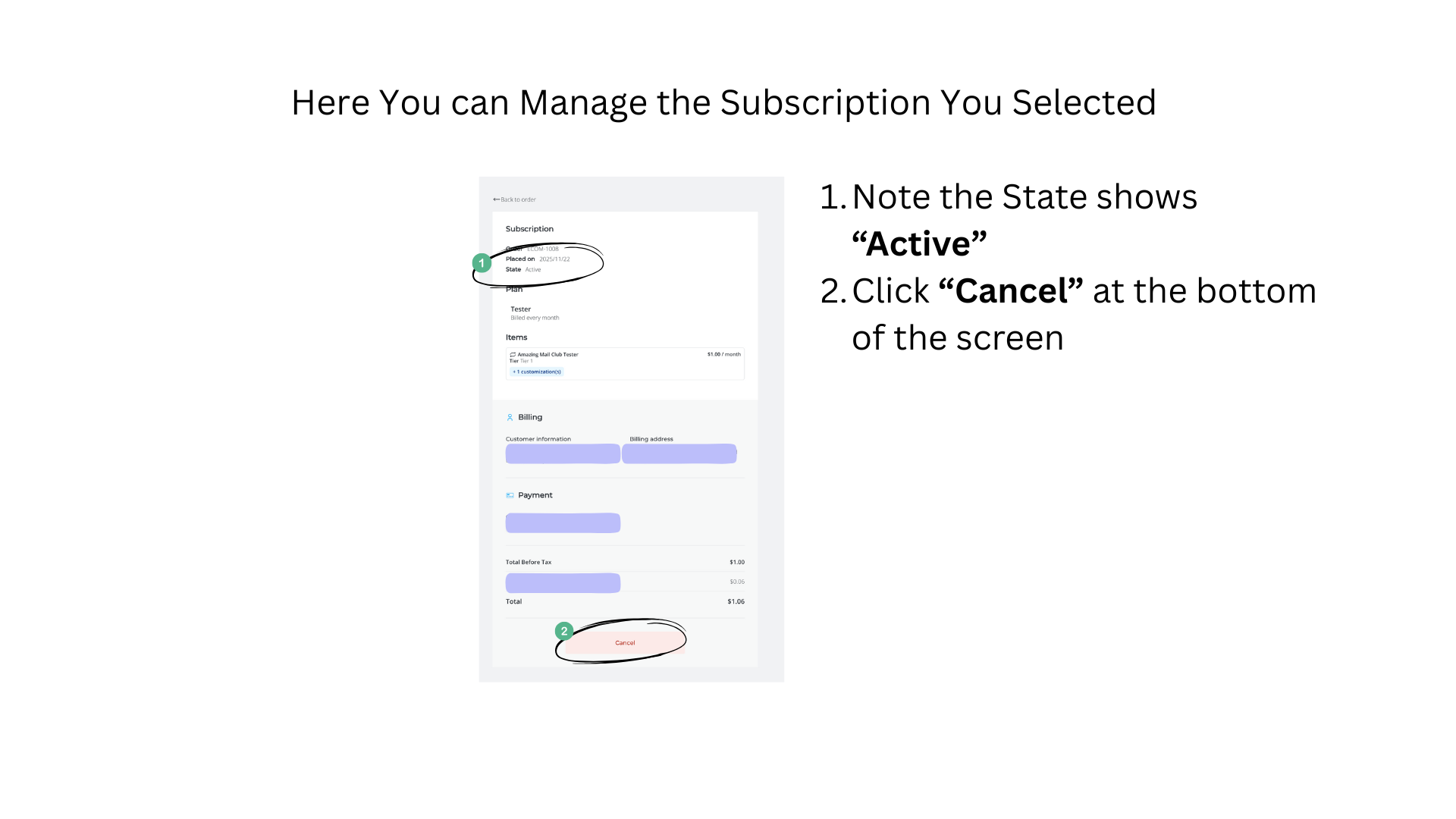Image resolution: width=1456 pixels, height=819 pixels.
Task: Expand the +1 customization(s) tag
Action: coord(537,372)
